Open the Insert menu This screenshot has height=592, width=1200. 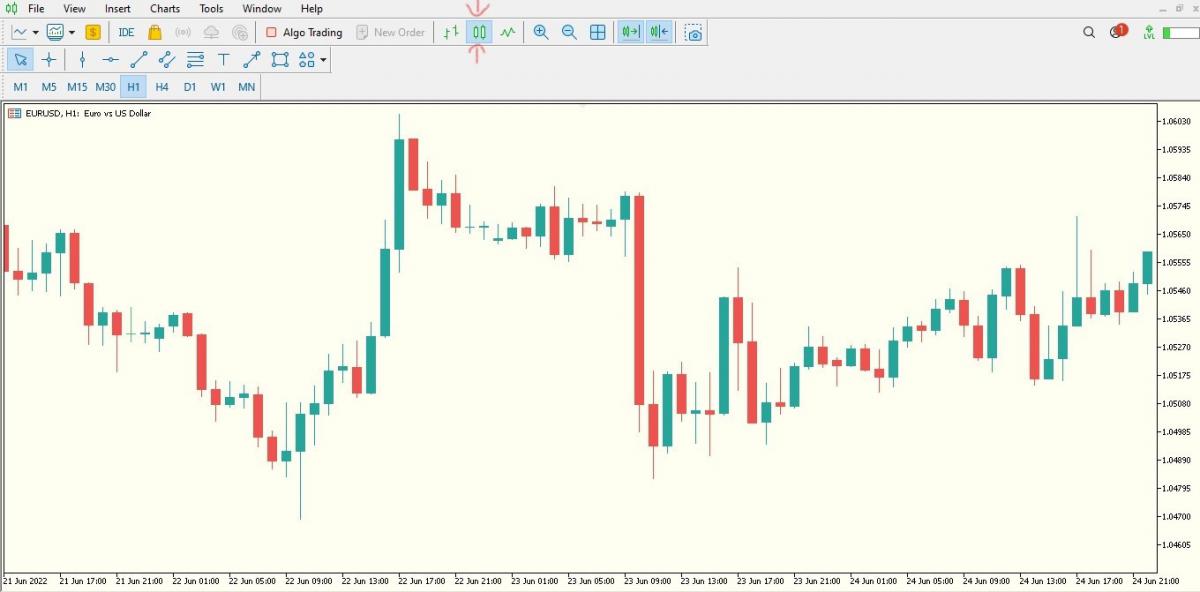coord(118,9)
